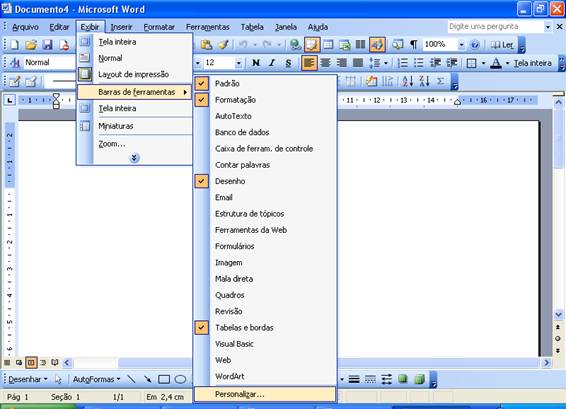Align text right icon
The image size is (566, 409).
point(341,63)
